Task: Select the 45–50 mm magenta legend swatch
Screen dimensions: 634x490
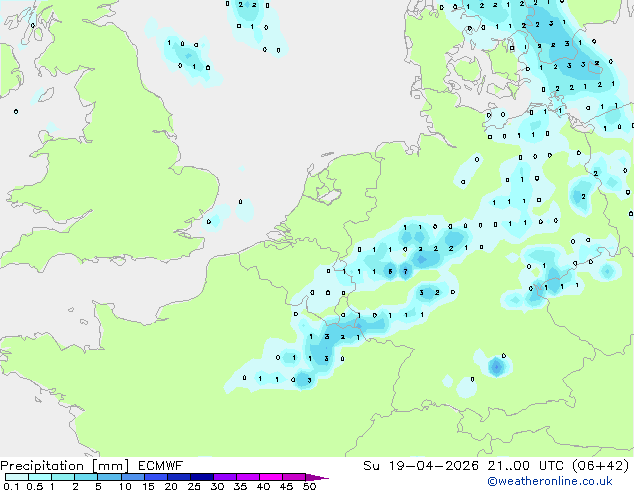Action: pyautogui.click(x=294, y=477)
